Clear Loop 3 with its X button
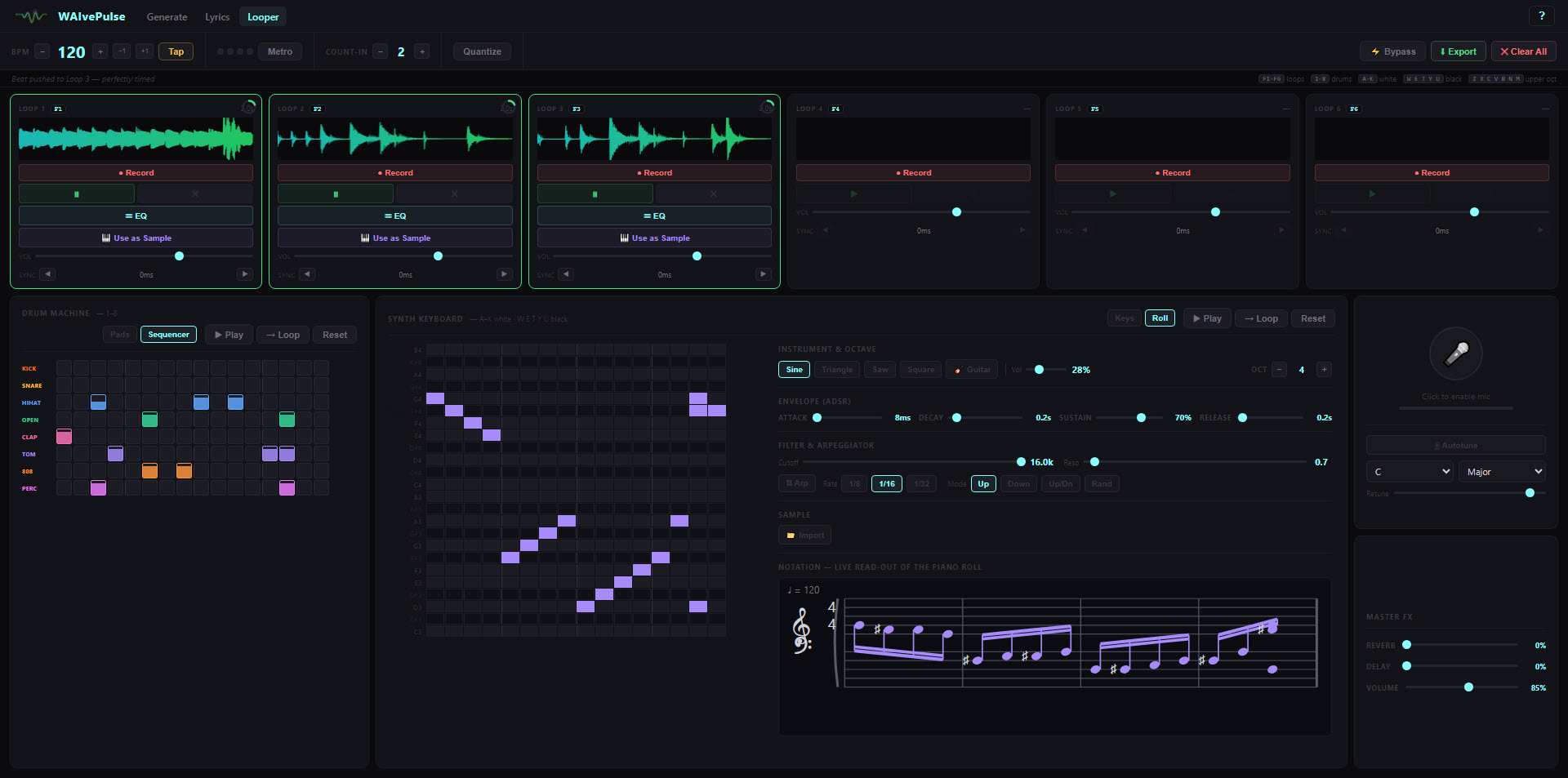 tap(713, 194)
